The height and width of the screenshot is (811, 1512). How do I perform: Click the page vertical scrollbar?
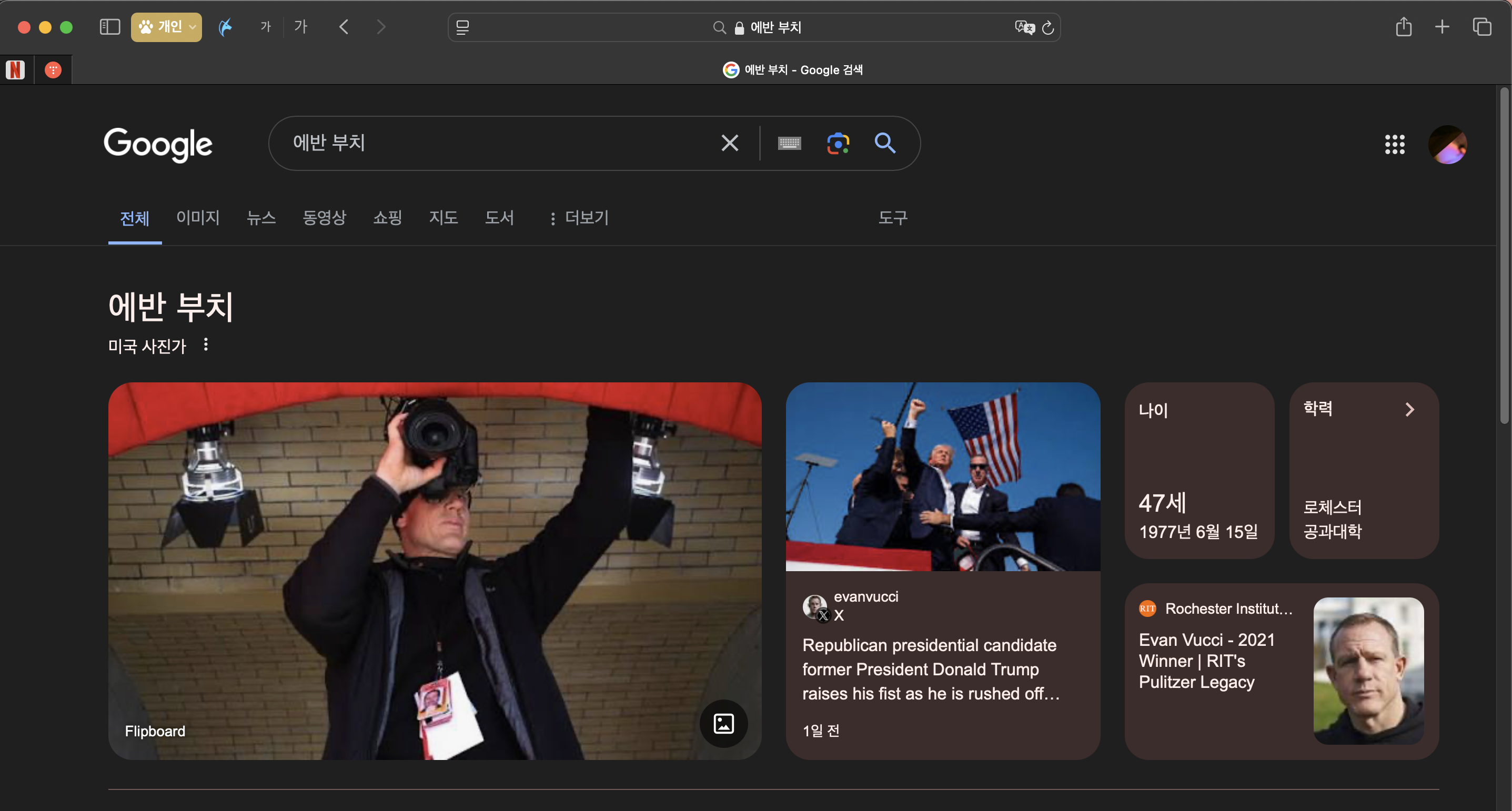(x=1503, y=256)
